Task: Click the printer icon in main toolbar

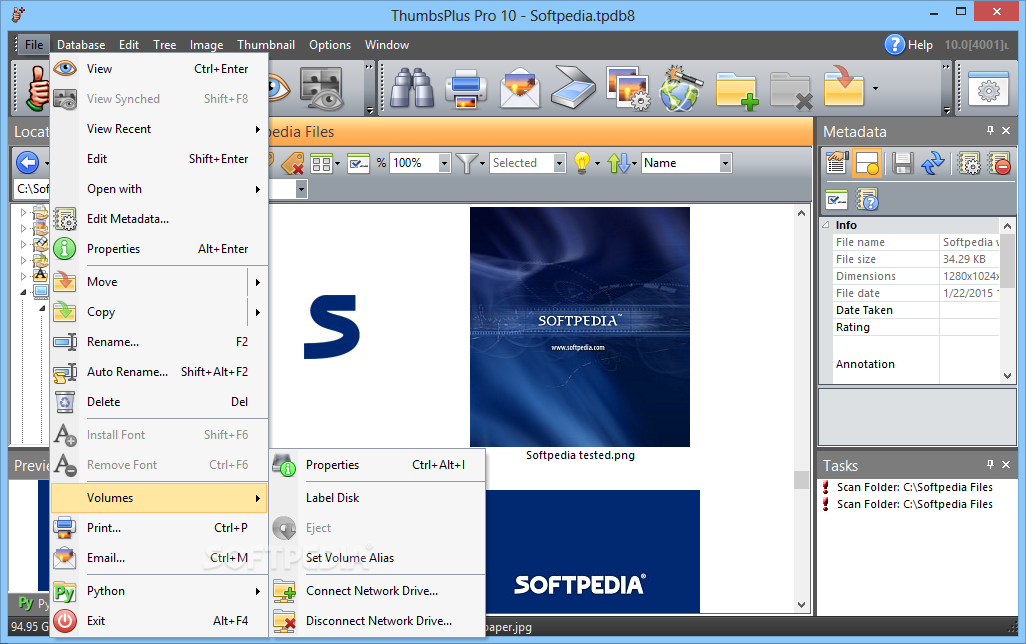Action: [466, 88]
